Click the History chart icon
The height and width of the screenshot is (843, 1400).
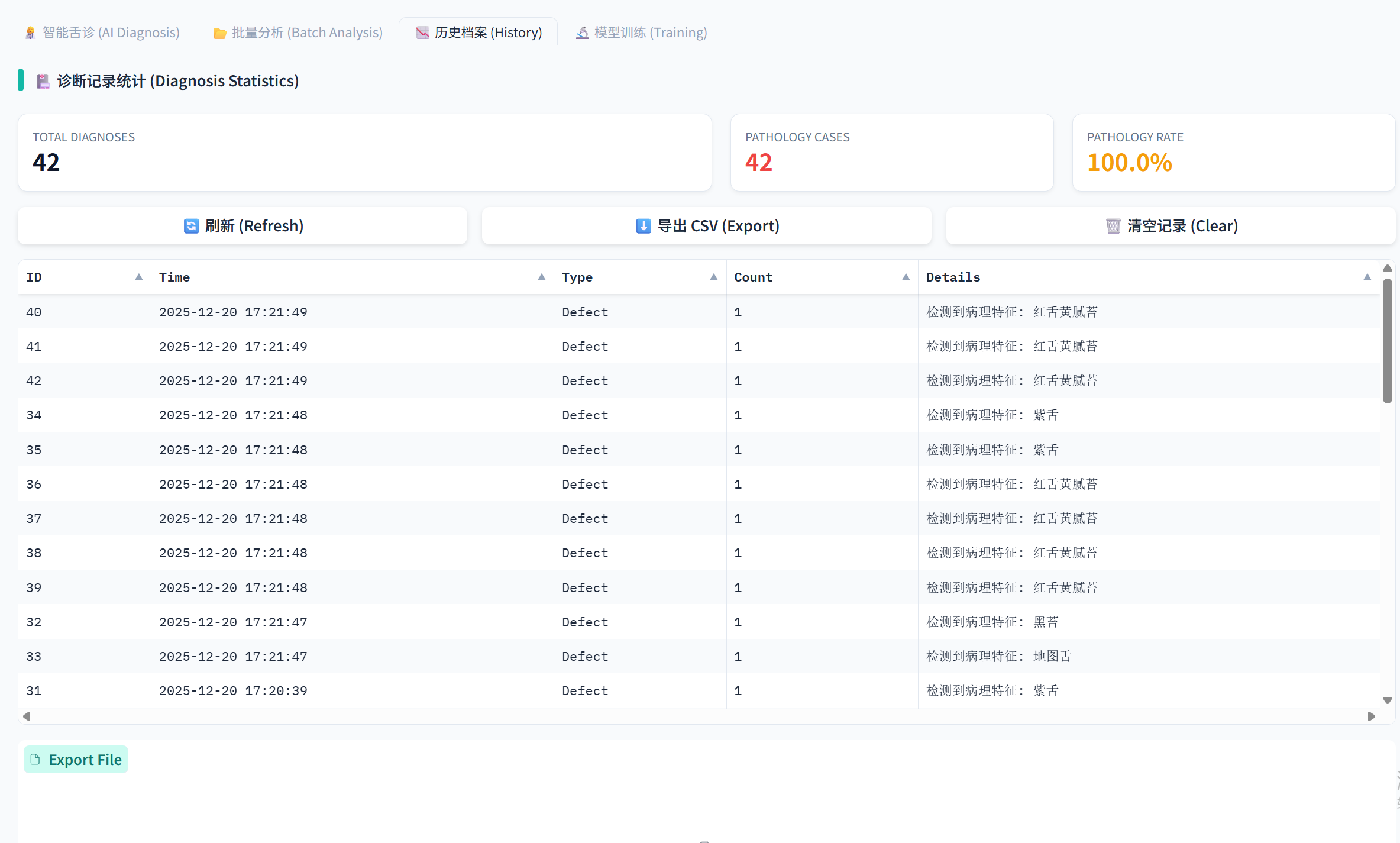pyautogui.click(x=422, y=33)
